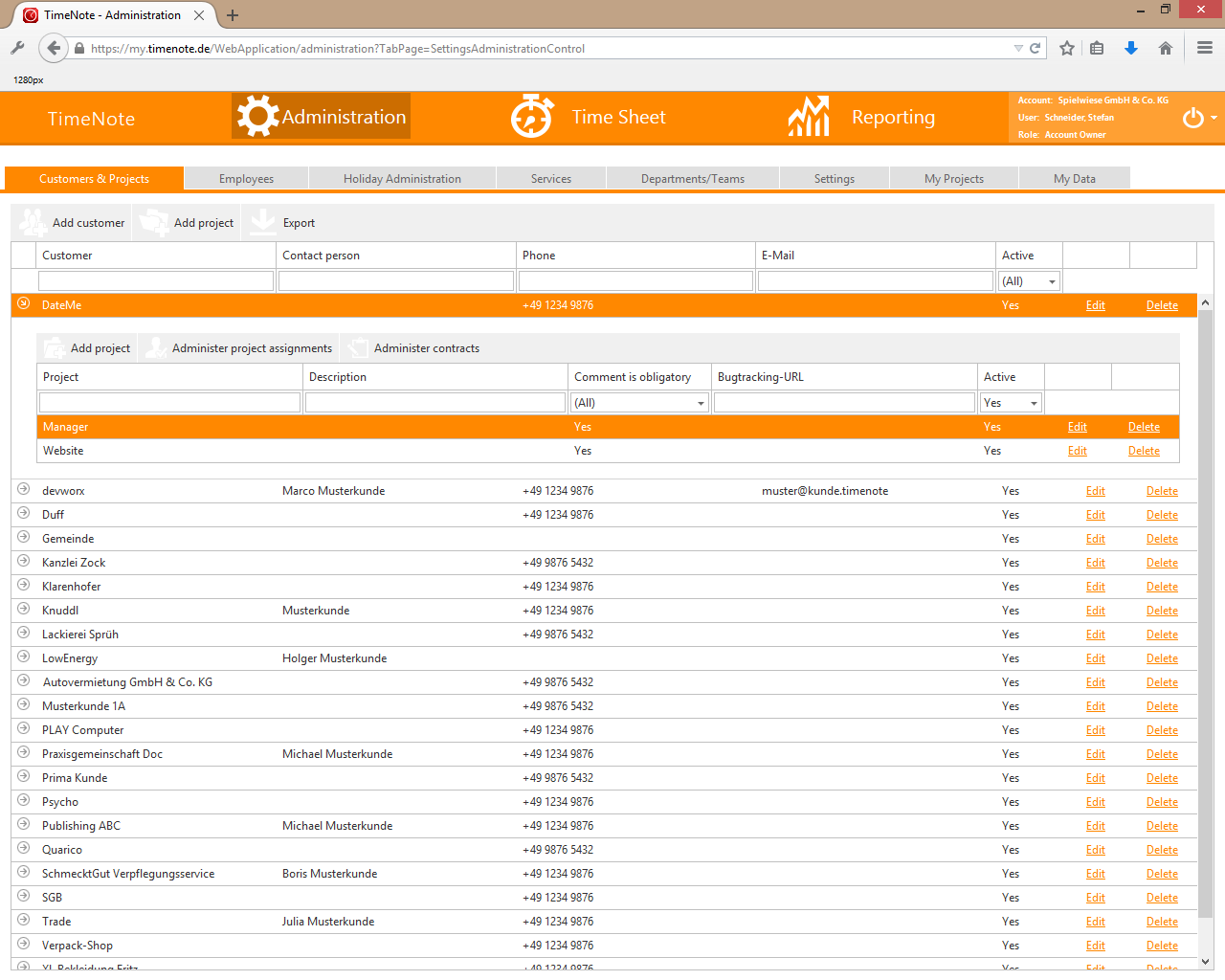Screen dimensions: 1225x980
Task: Click the power logout icon
Action: point(1192,118)
